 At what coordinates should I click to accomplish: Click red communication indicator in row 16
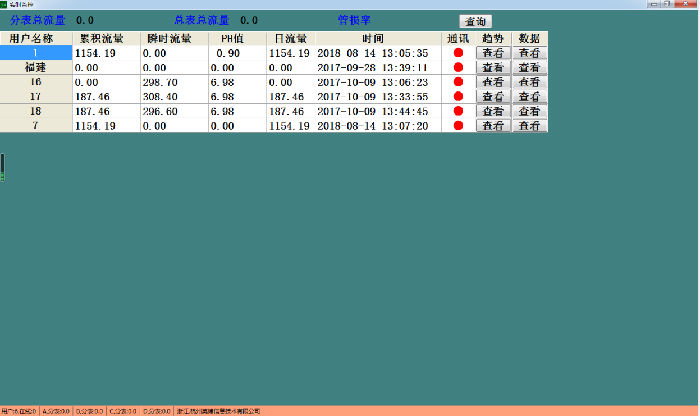pyautogui.click(x=458, y=82)
